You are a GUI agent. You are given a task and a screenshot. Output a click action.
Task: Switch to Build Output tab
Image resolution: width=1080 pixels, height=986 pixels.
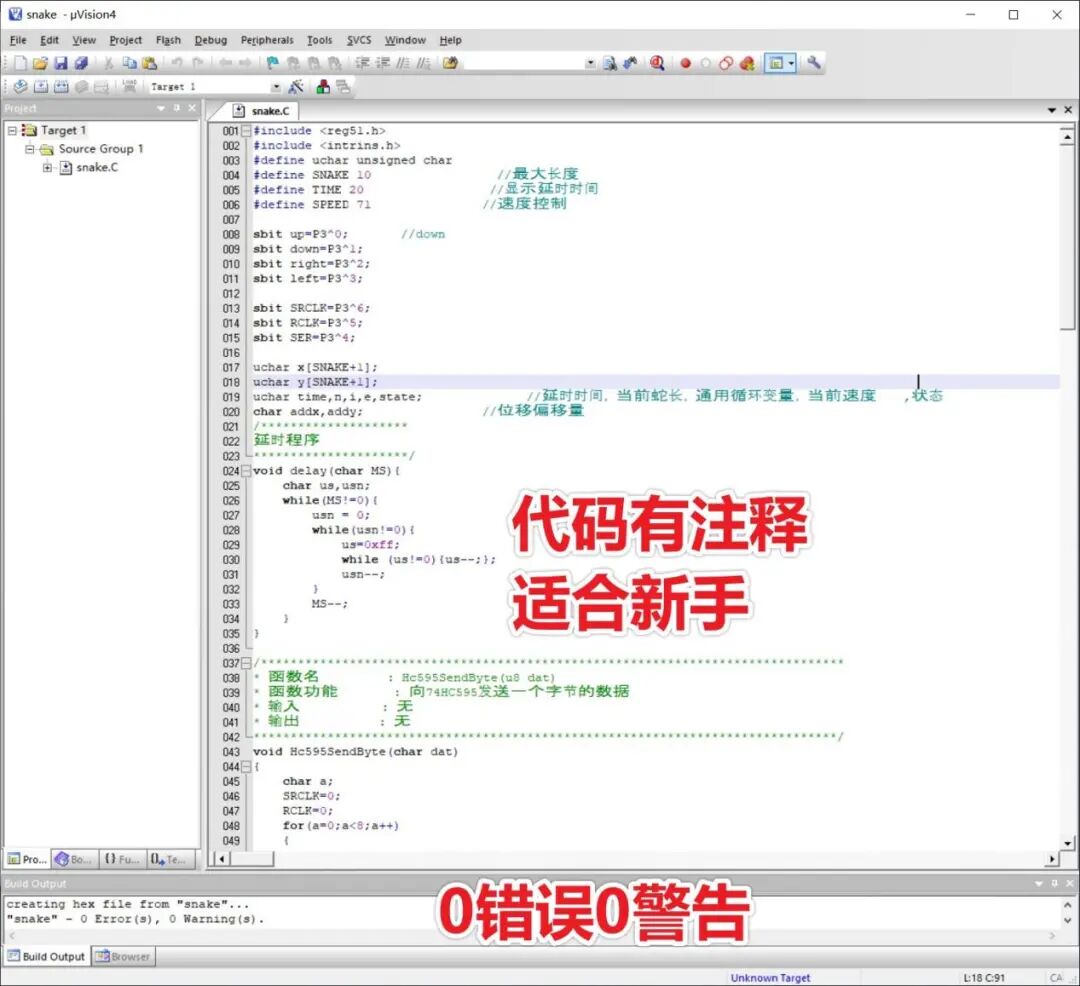pos(47,956)
